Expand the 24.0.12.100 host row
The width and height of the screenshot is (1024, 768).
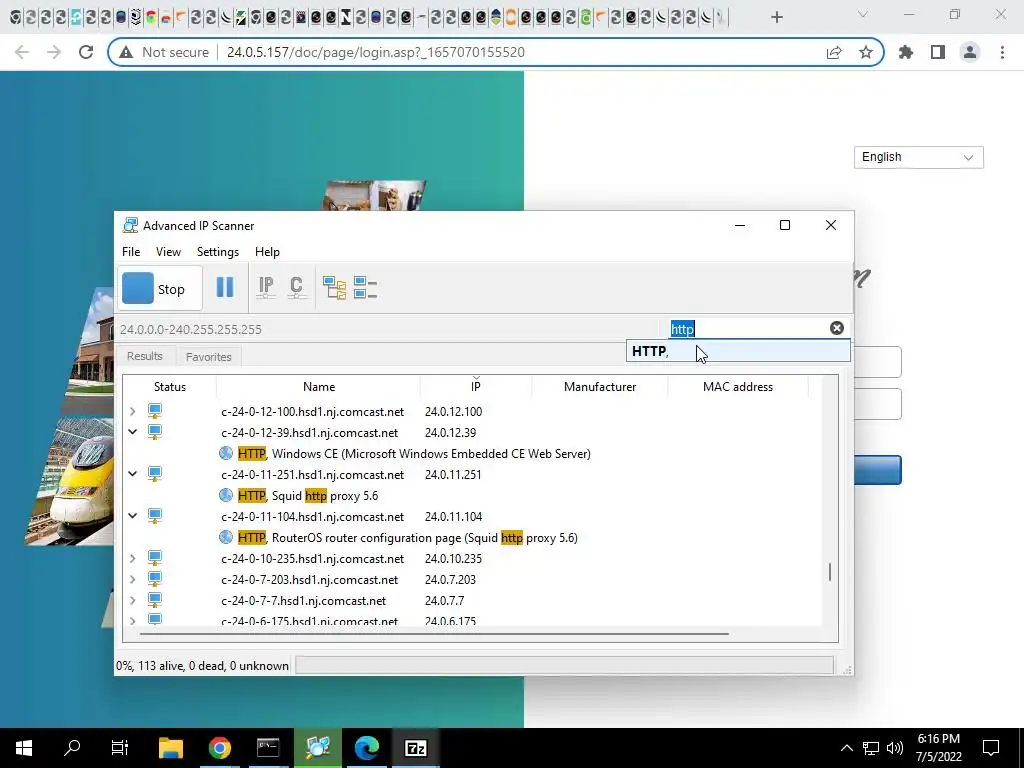pyautogui.click(x=133, y=411)
